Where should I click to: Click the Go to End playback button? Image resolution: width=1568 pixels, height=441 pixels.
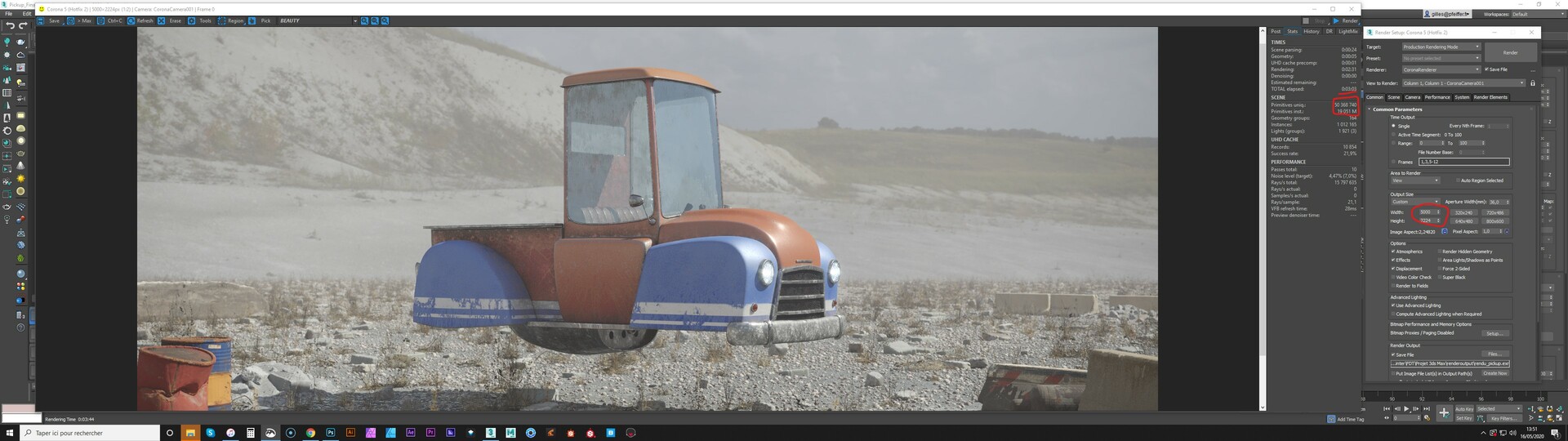1426,408
